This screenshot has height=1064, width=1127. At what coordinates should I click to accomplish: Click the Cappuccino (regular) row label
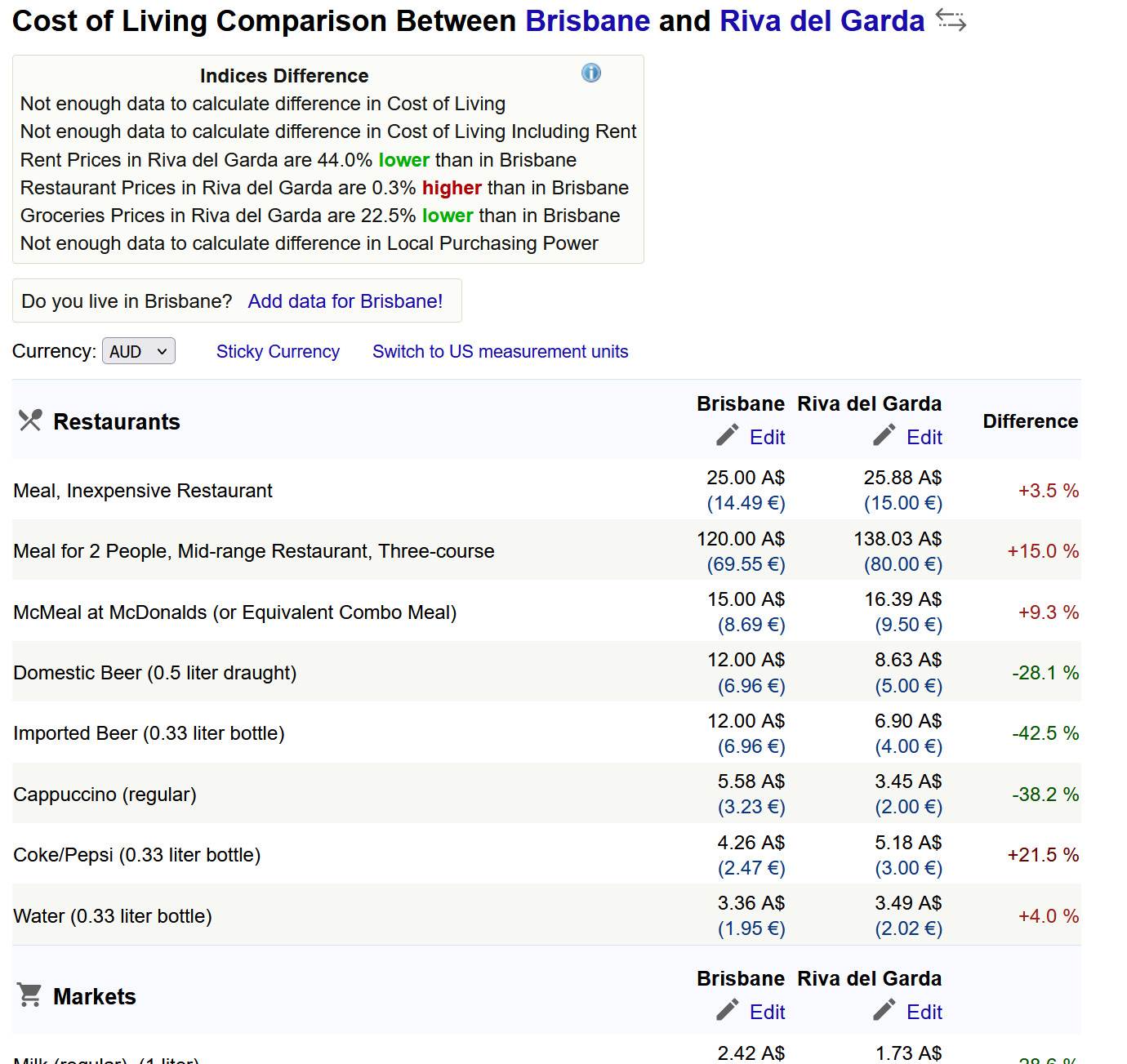tap(105, 795)
